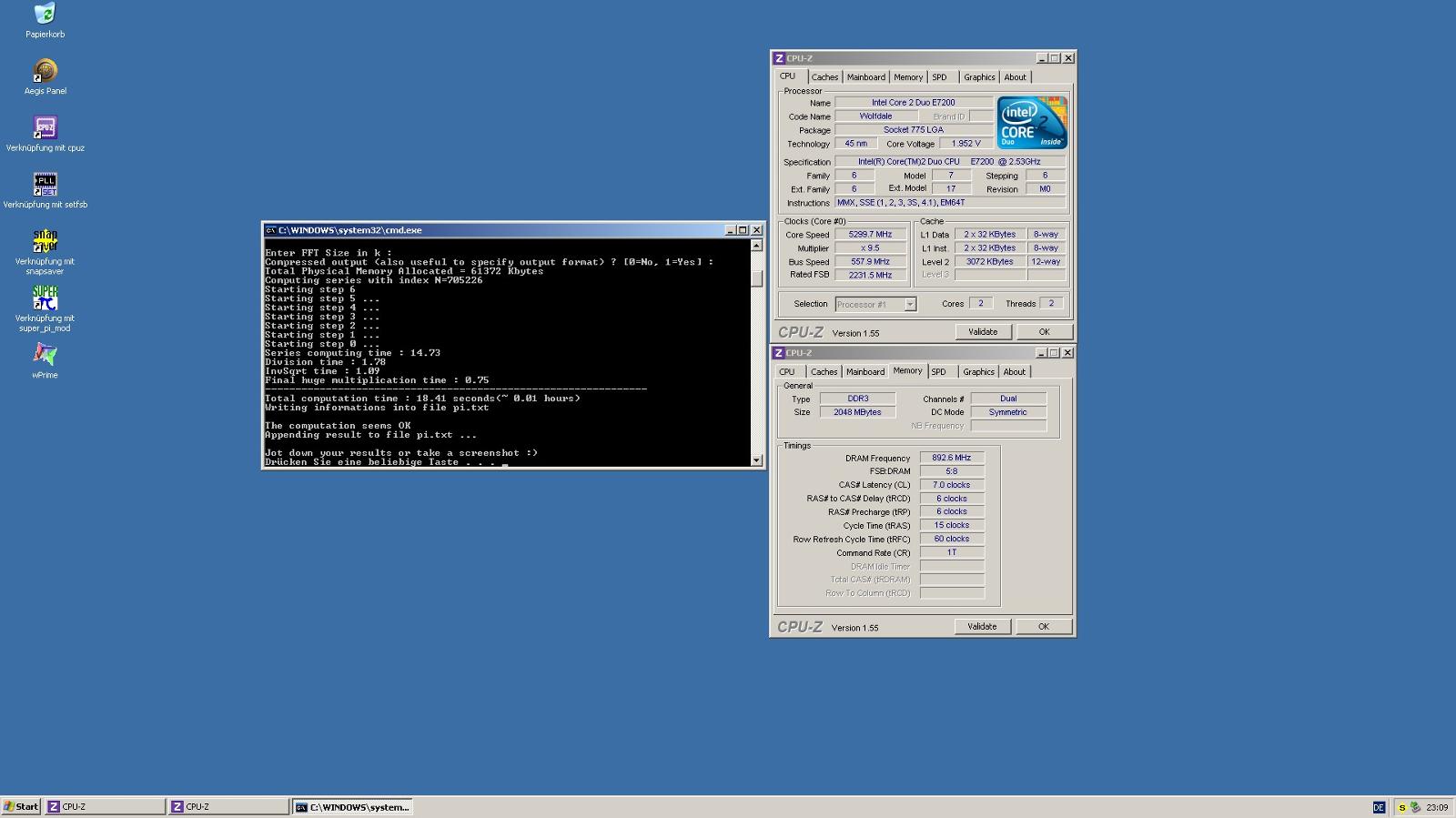Image resolution: width=1456 pixels, height=818 pixels.
Task: Open Mainboard tab in lower CPU-Z window
Action: 864,372
